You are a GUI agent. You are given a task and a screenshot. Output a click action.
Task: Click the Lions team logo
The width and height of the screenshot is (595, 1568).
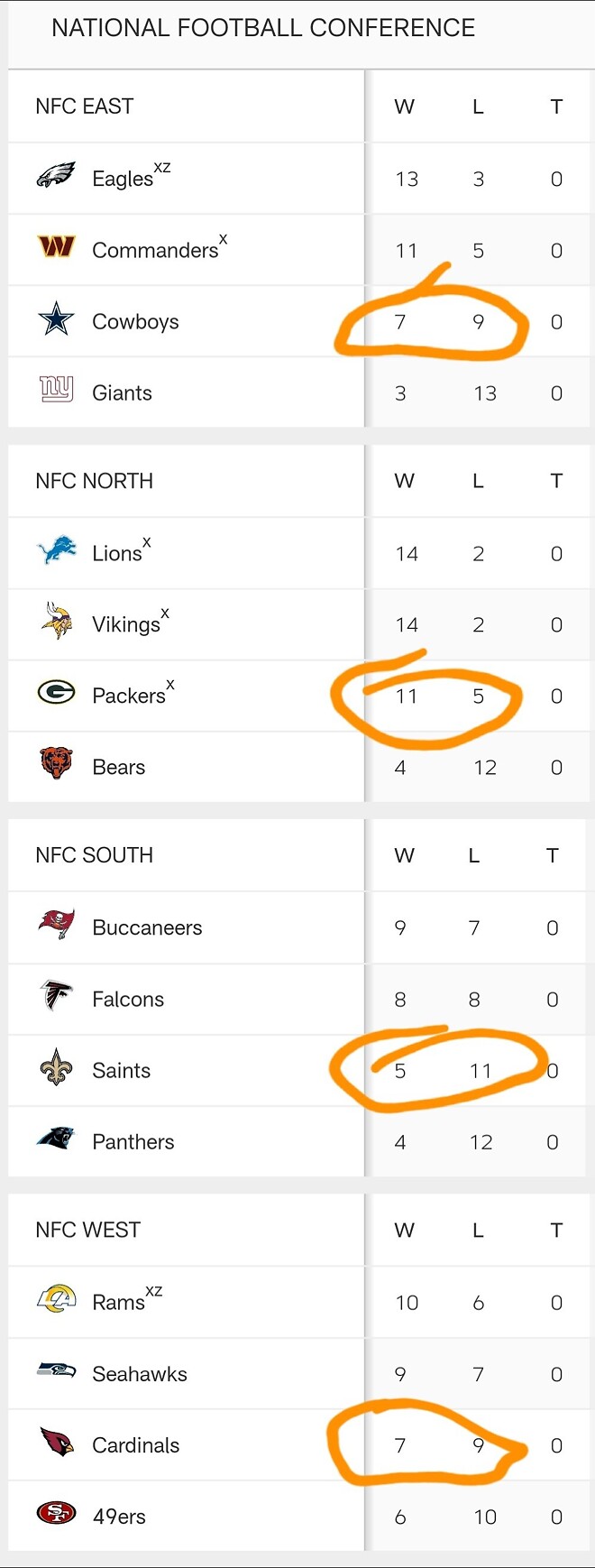(56, 550)
